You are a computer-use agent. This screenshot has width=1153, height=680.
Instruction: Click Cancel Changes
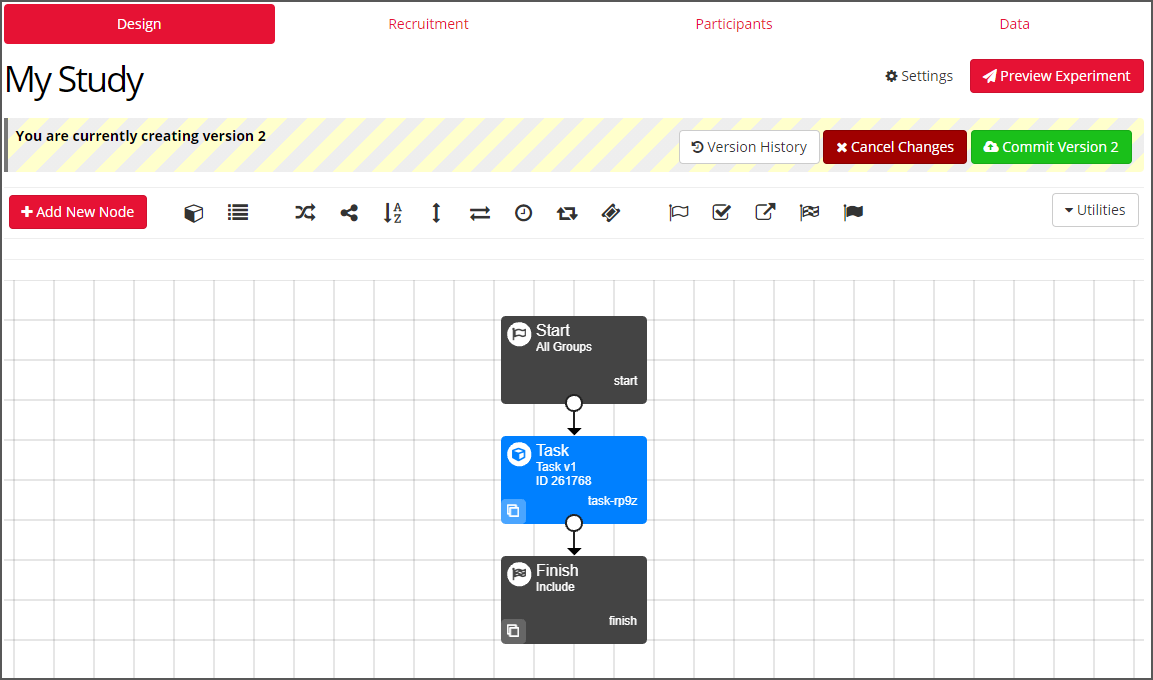click(x=894, y=146)
